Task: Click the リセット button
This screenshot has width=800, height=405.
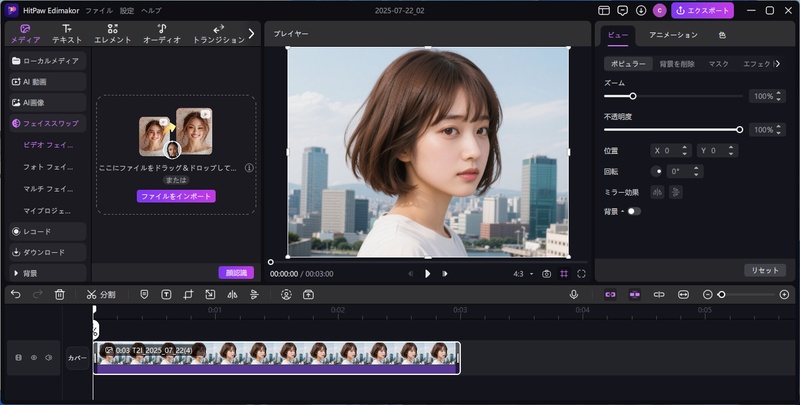Action: pyautogui.click(x=765, y=270)
